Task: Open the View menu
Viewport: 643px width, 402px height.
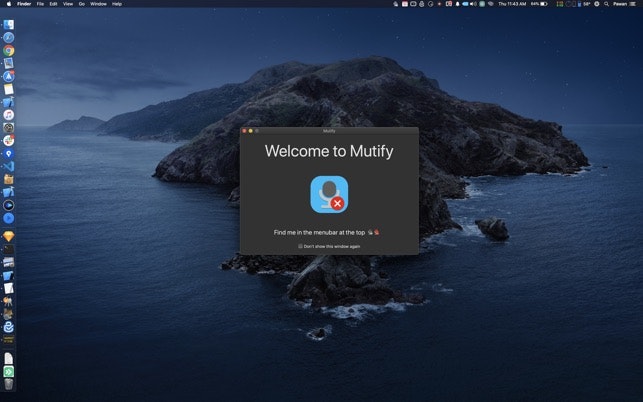Action: [x=68, y=4]
